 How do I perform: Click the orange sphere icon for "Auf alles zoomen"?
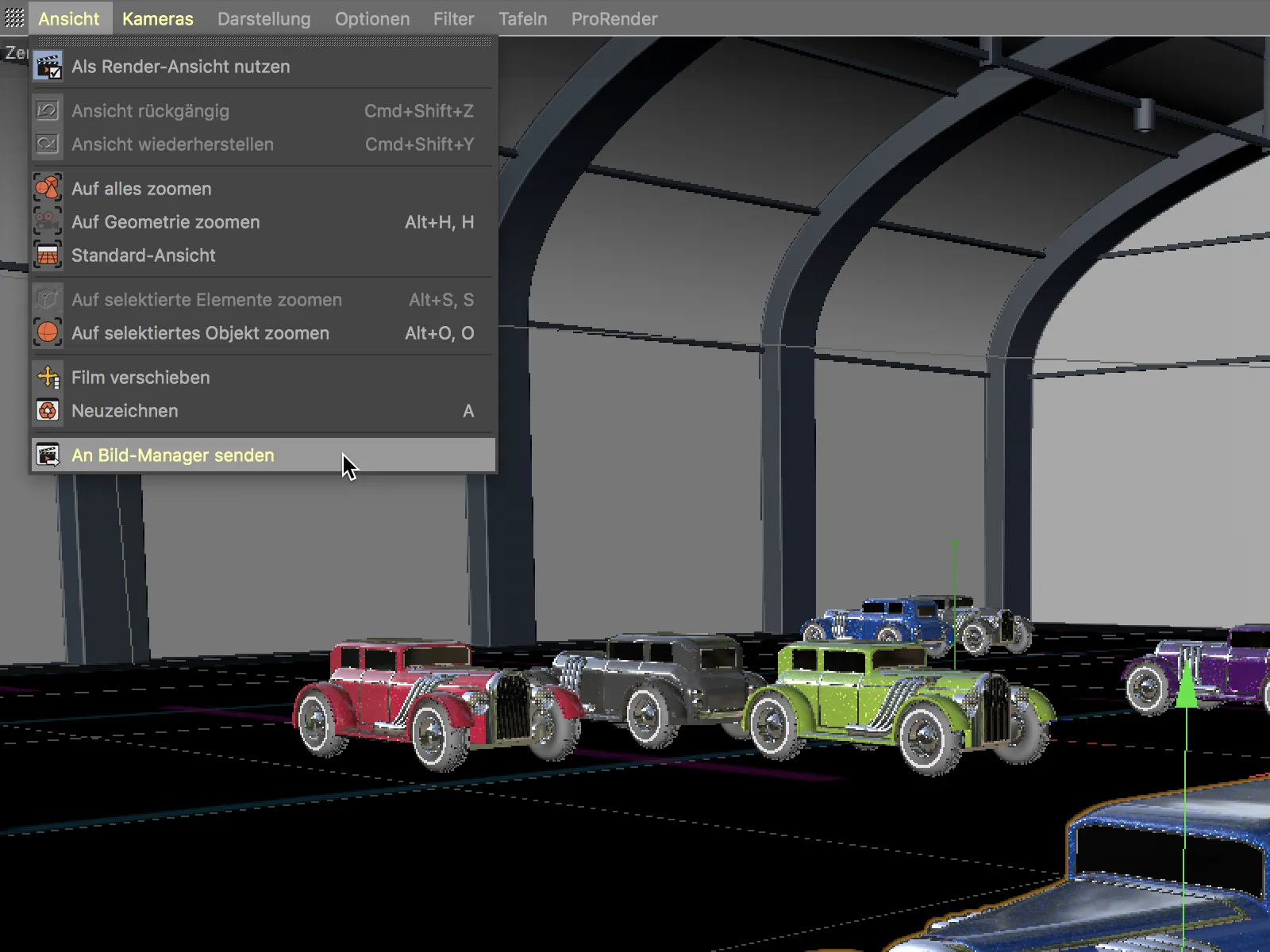(x=48, y=188)
